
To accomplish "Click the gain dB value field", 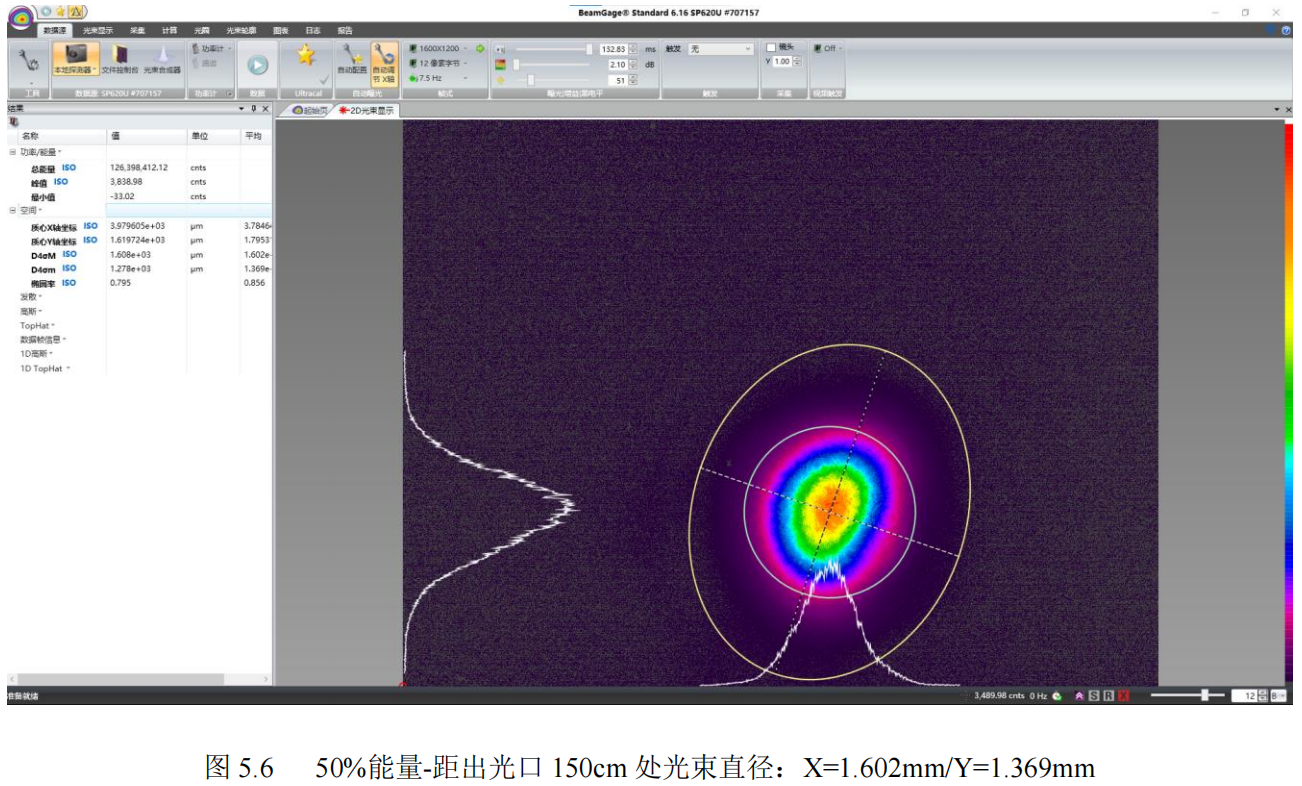I will tap(617, 64).
